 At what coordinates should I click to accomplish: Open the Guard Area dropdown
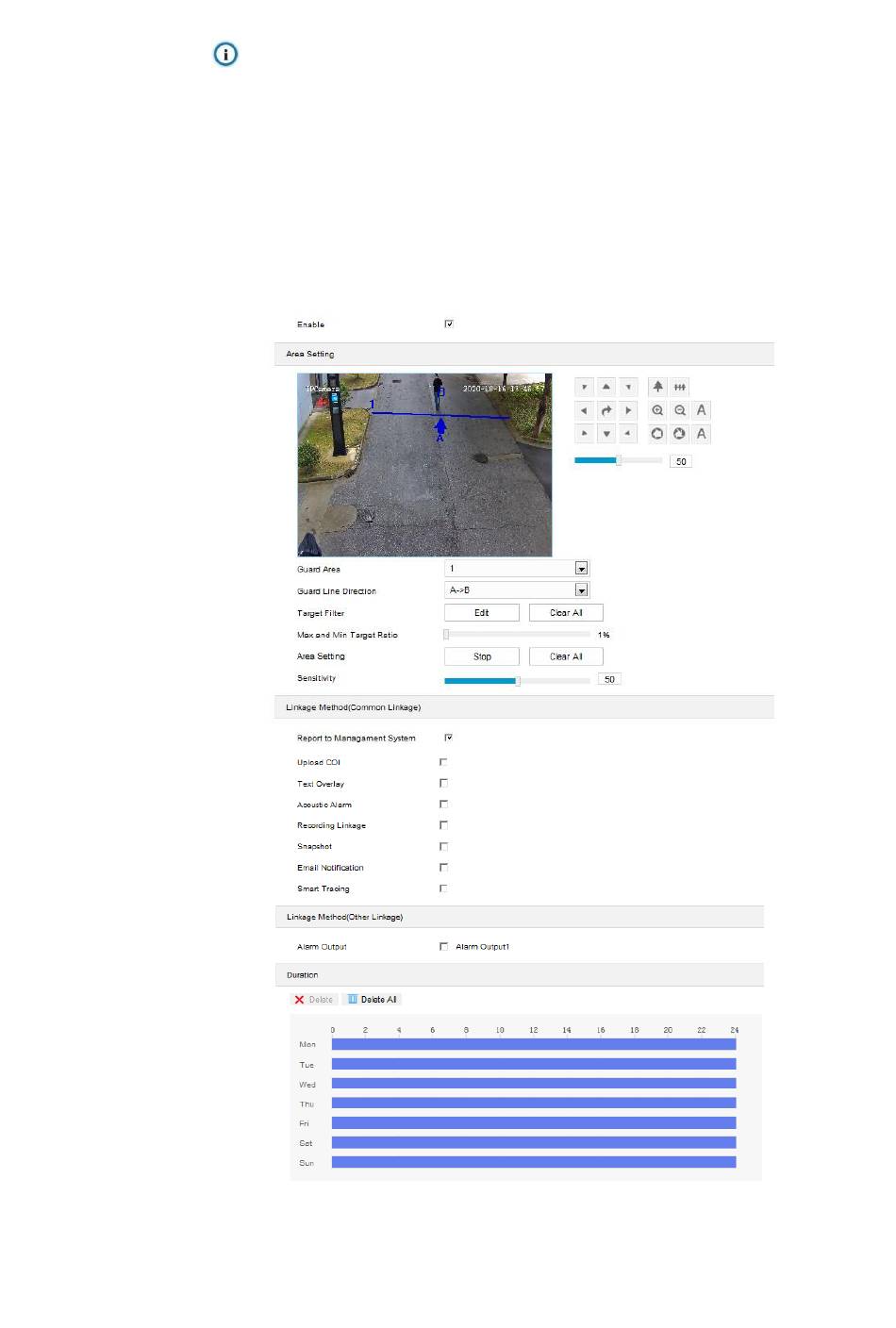pyautogui.click(x=581, y=568)
